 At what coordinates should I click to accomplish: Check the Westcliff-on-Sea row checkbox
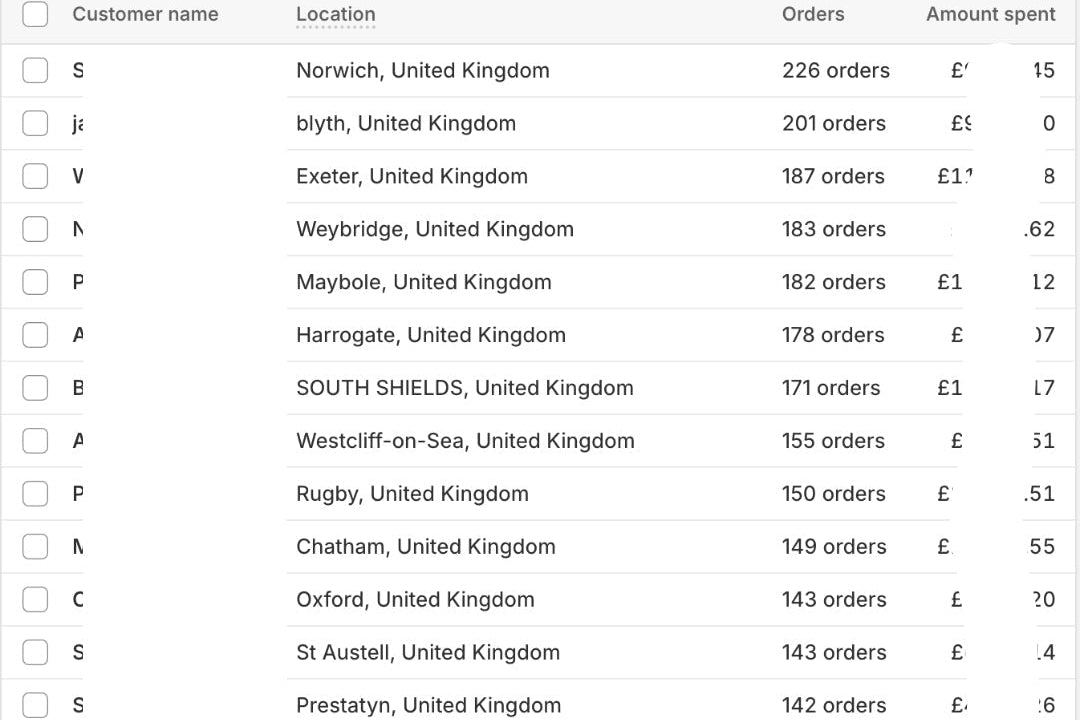pyautogui.click(x=35, y=441)
